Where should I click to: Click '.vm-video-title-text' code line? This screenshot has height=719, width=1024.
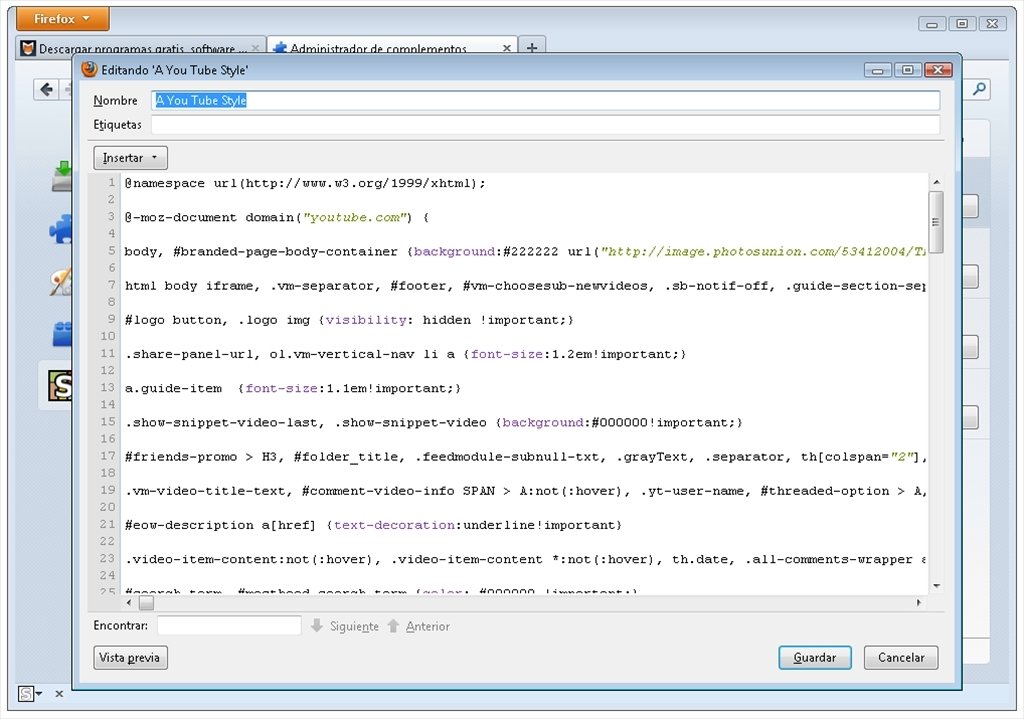click(x=526, y=491)
